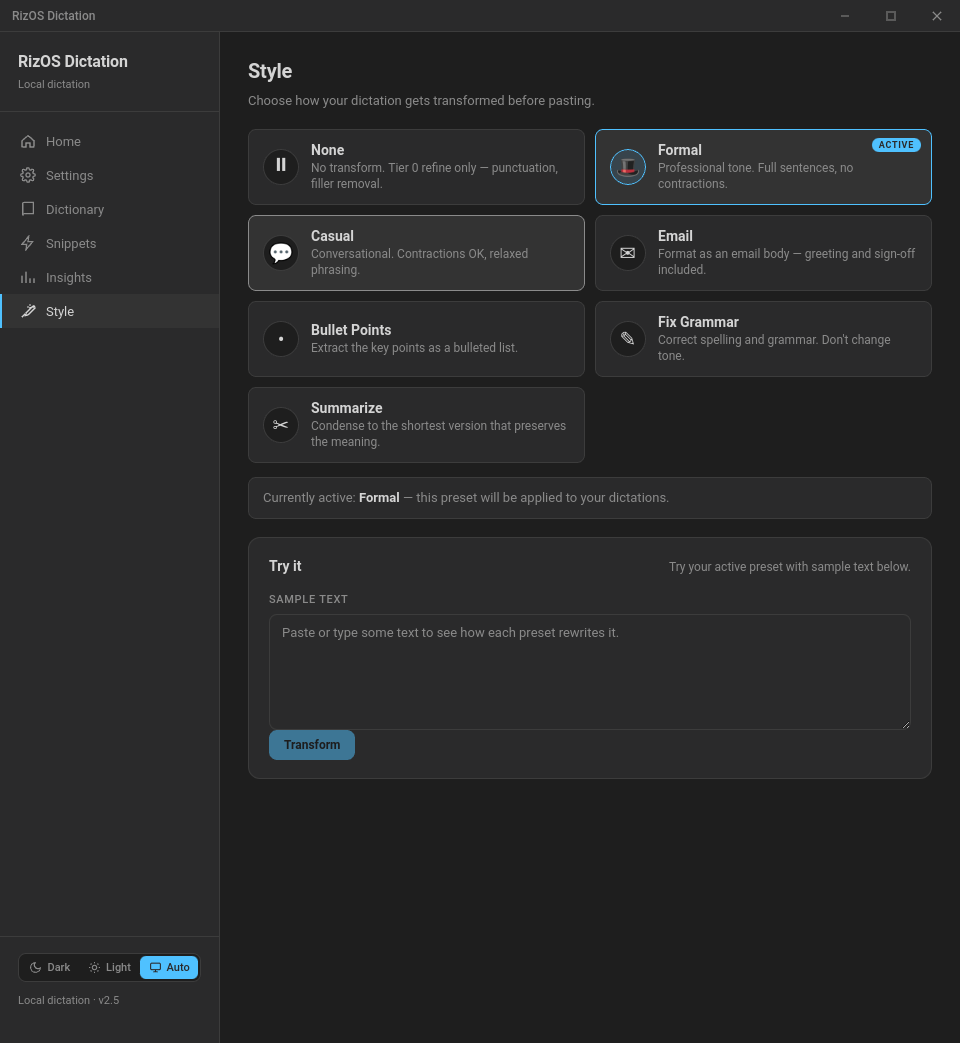Click the sun icon for Light theme
The width and height of the screenshot is (960, 1043).
(94, 967)
